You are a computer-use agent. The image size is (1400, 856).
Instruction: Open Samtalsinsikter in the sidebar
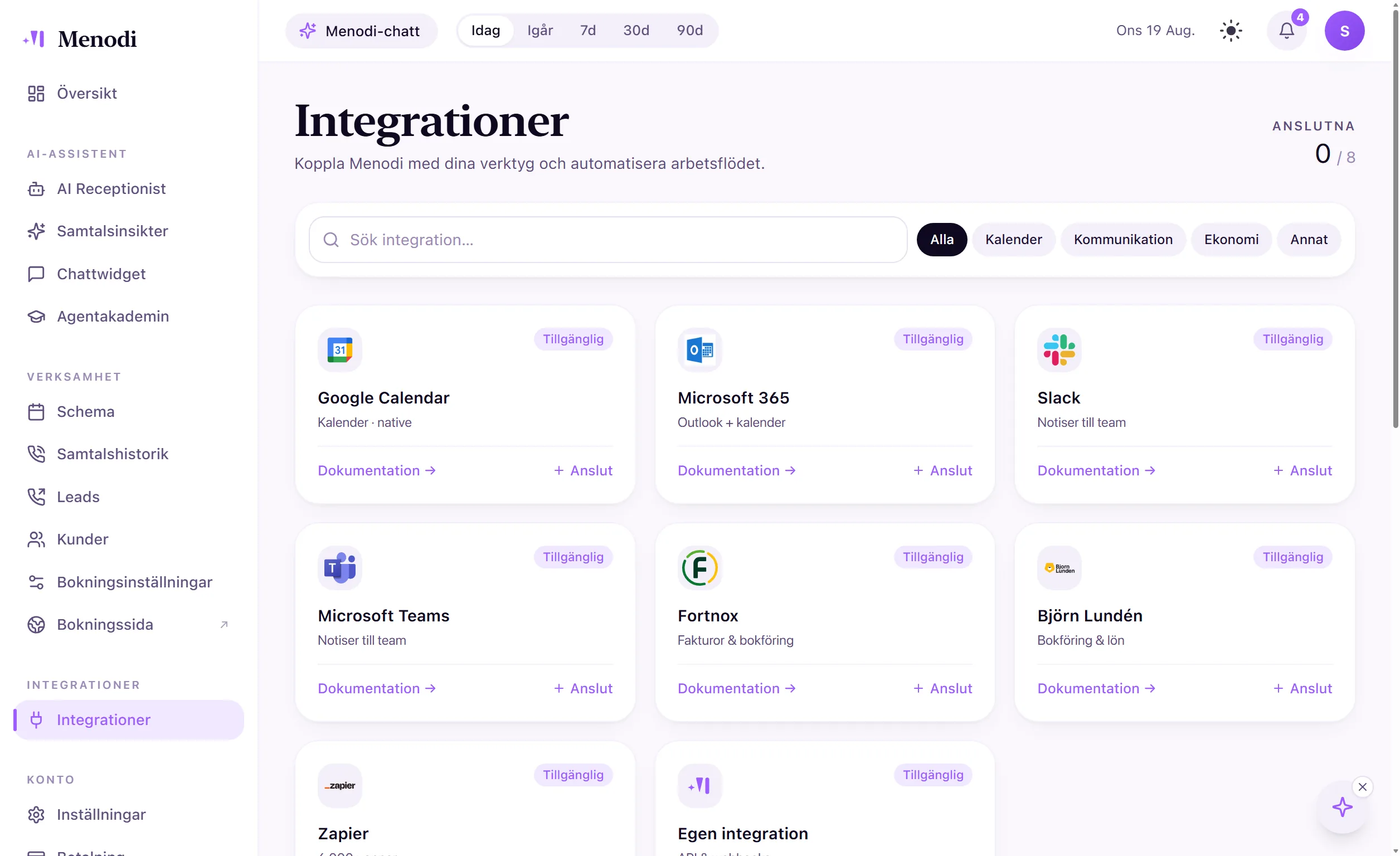(x=128, y=231)
